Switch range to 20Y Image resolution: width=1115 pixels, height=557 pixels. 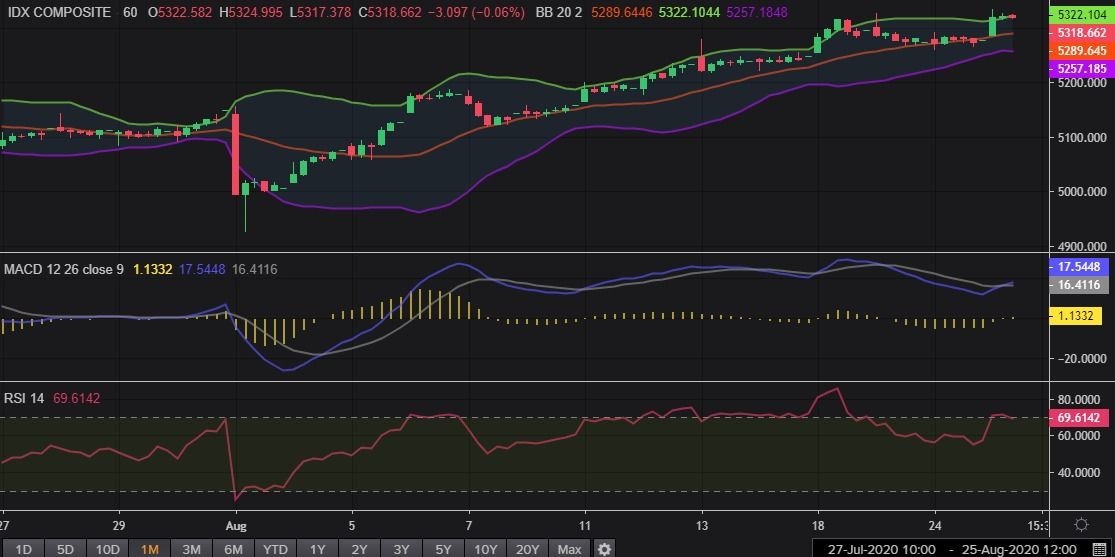tap(527, 549)
